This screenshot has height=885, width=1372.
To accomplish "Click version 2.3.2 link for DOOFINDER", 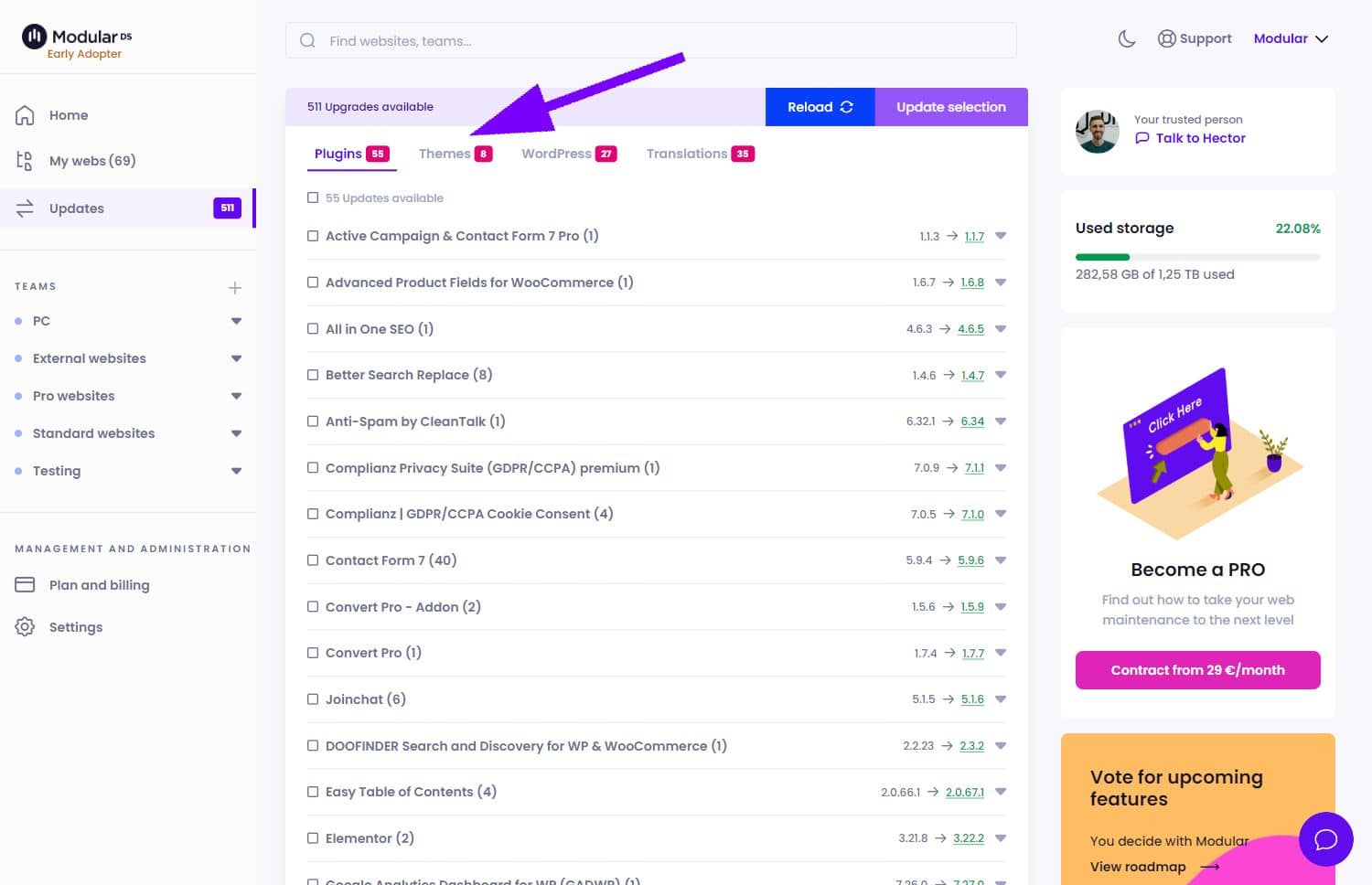I will pos(971,746).
